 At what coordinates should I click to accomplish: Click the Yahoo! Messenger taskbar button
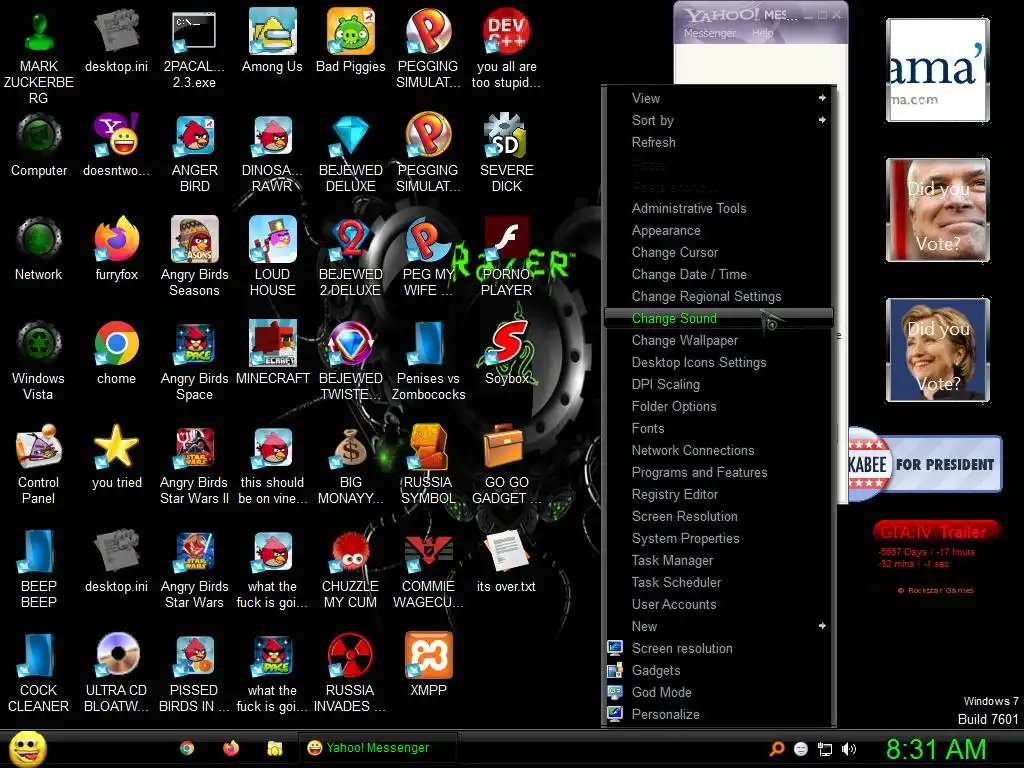click(x=377, y=748)
